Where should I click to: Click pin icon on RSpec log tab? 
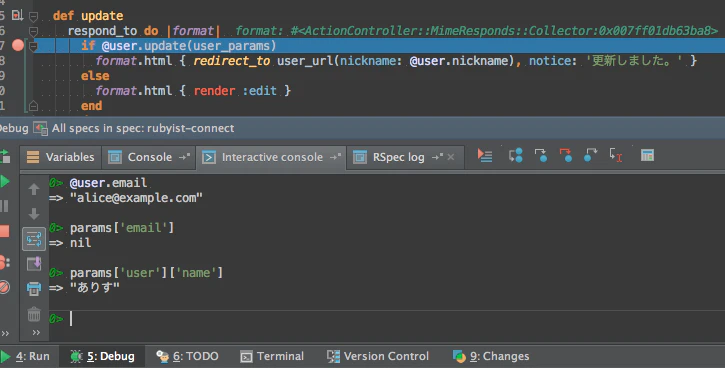(437, 157)
